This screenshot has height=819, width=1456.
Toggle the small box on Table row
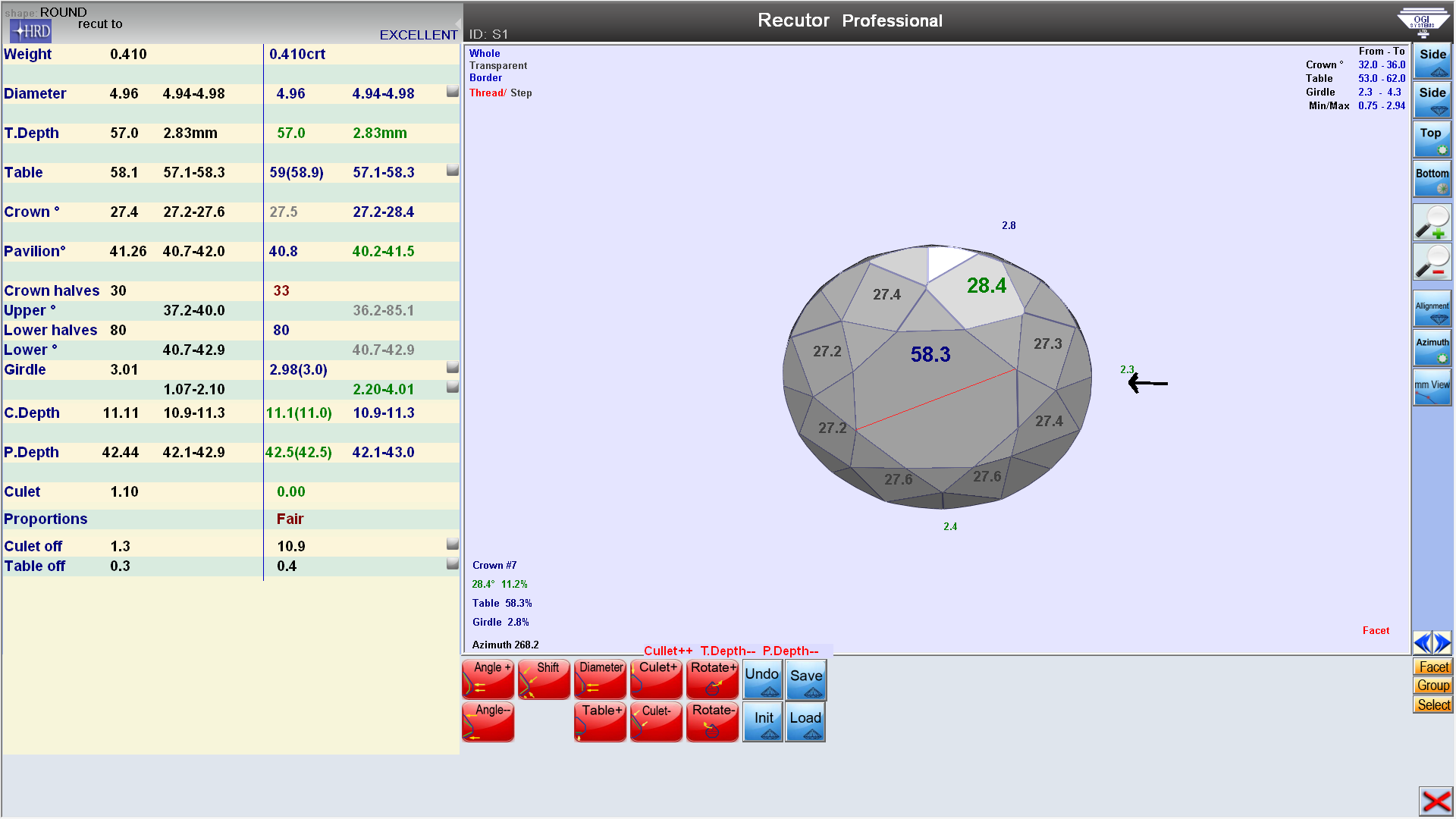[453, 171]
